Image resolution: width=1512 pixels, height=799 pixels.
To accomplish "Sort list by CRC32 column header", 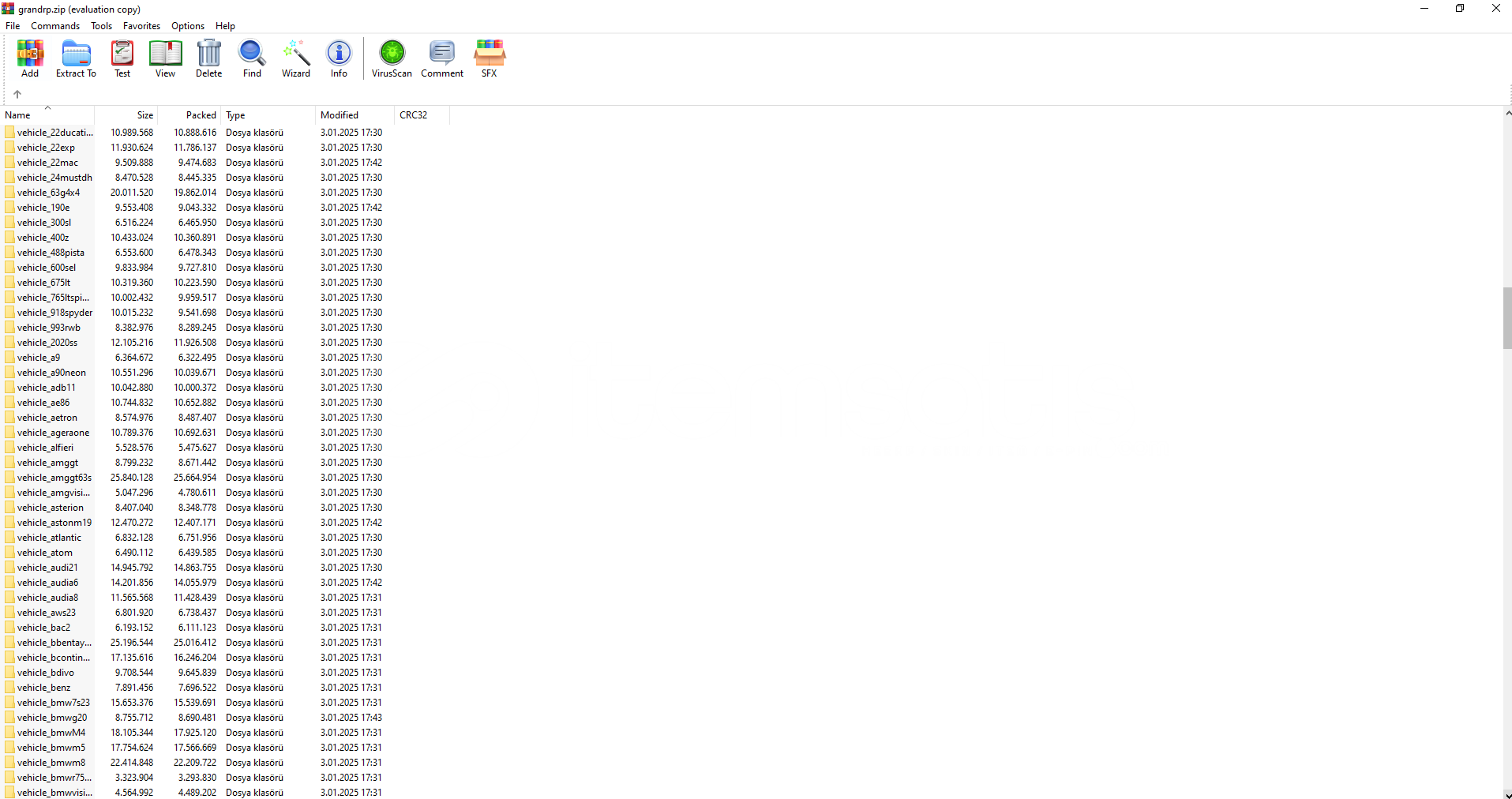I will (x=422, y=115).
